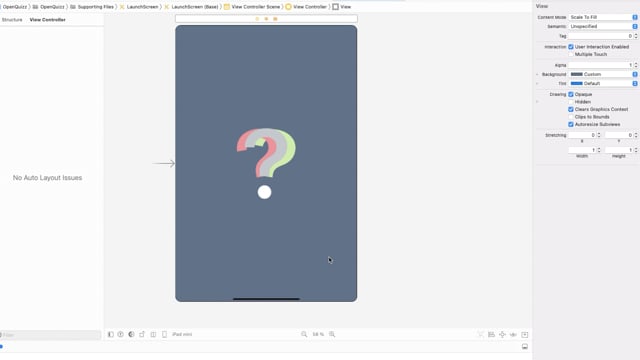
Task: Enable the Multiple Touch checkbox
Action: (571, 54)
